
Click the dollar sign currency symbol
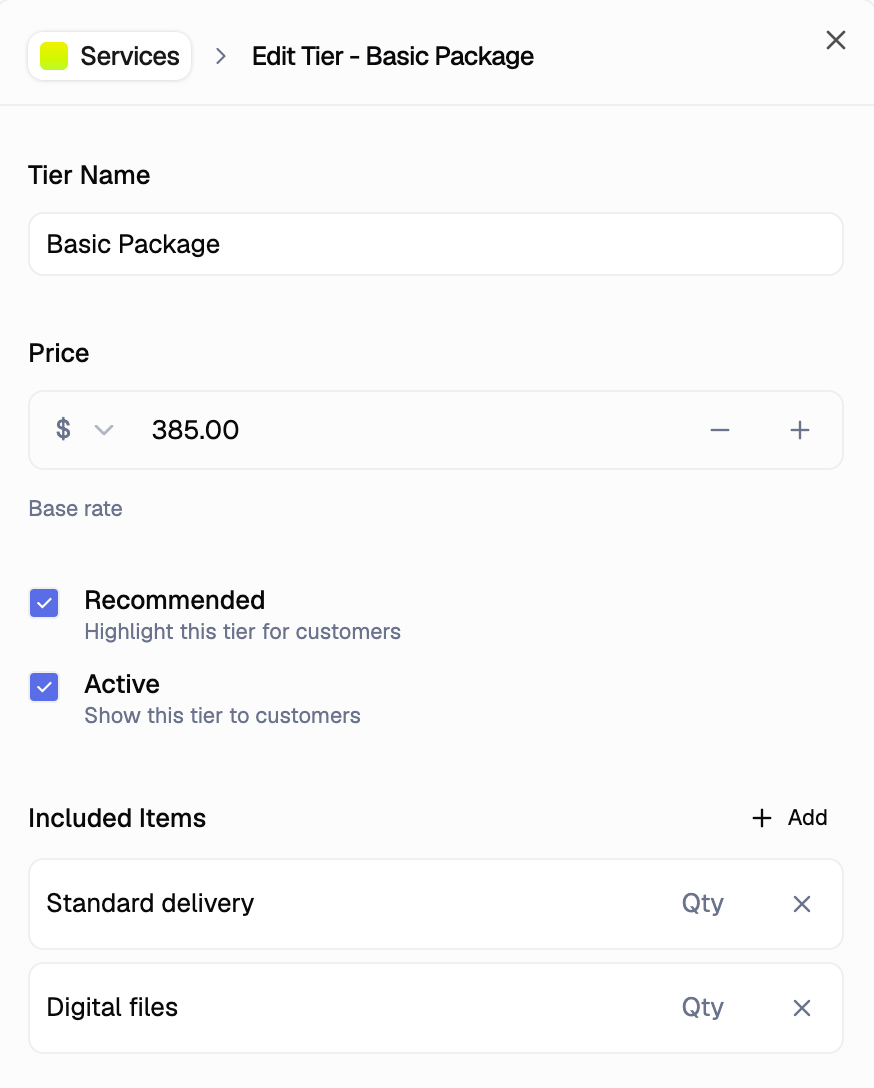coord(62,430)
